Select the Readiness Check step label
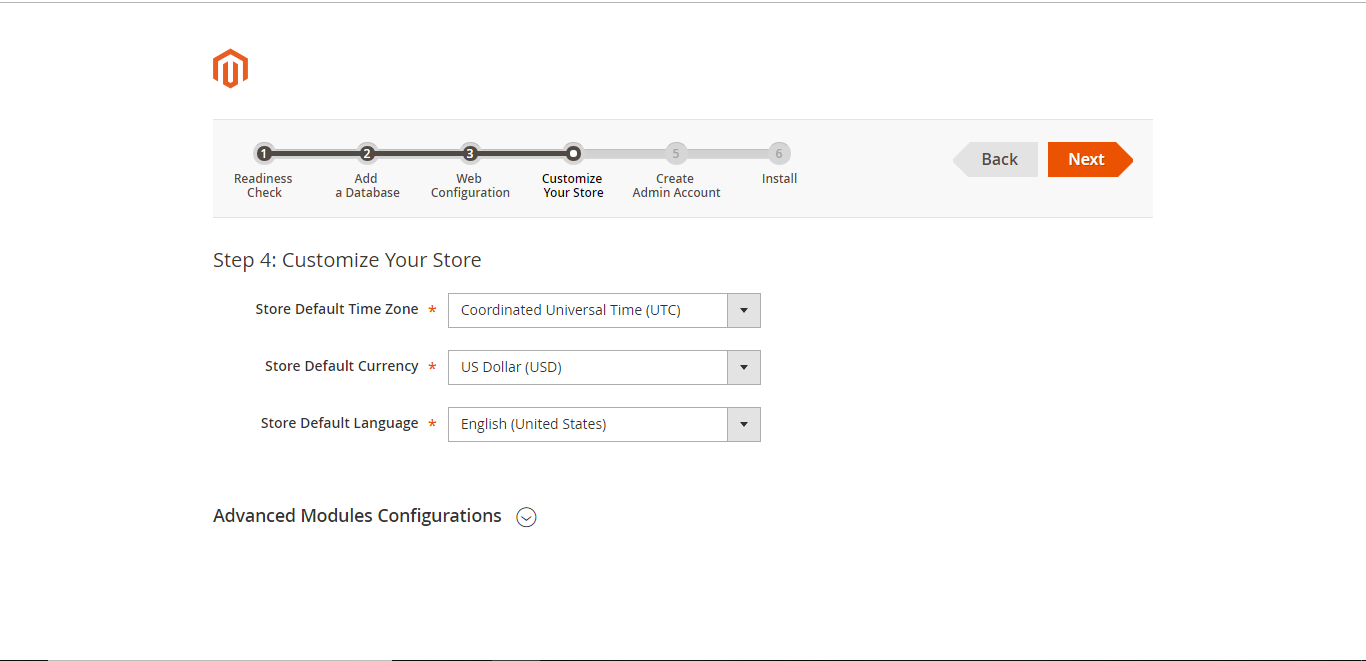 (264, 186)
